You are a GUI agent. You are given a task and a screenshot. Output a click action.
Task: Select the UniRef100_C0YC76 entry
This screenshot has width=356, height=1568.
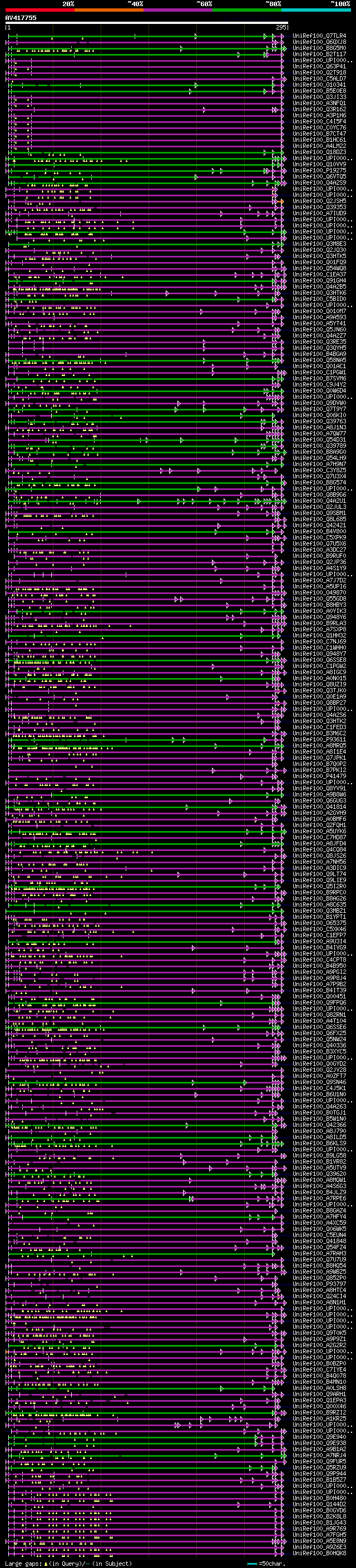319,128
